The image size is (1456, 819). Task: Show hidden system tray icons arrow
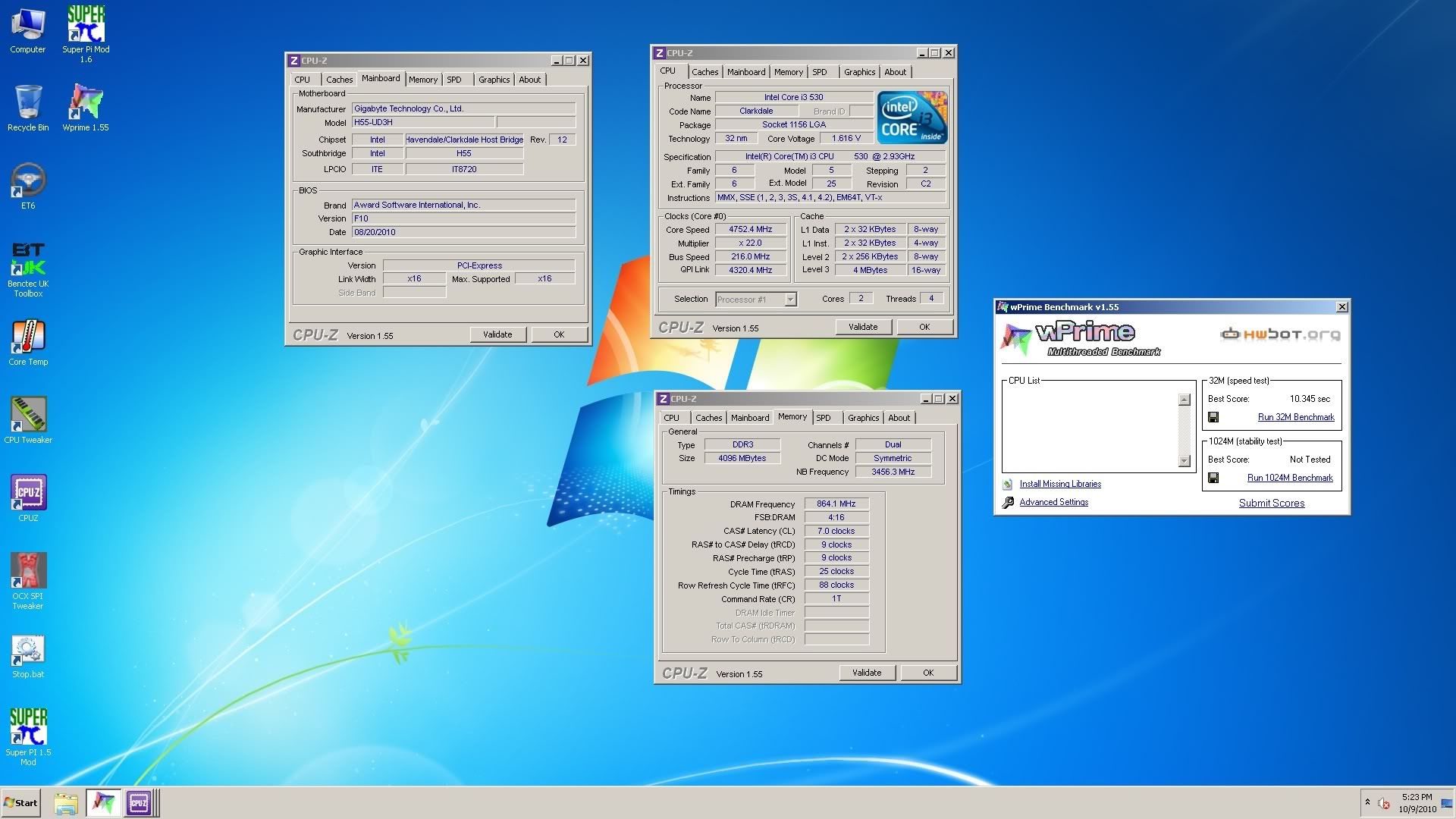coord(1367,802)
